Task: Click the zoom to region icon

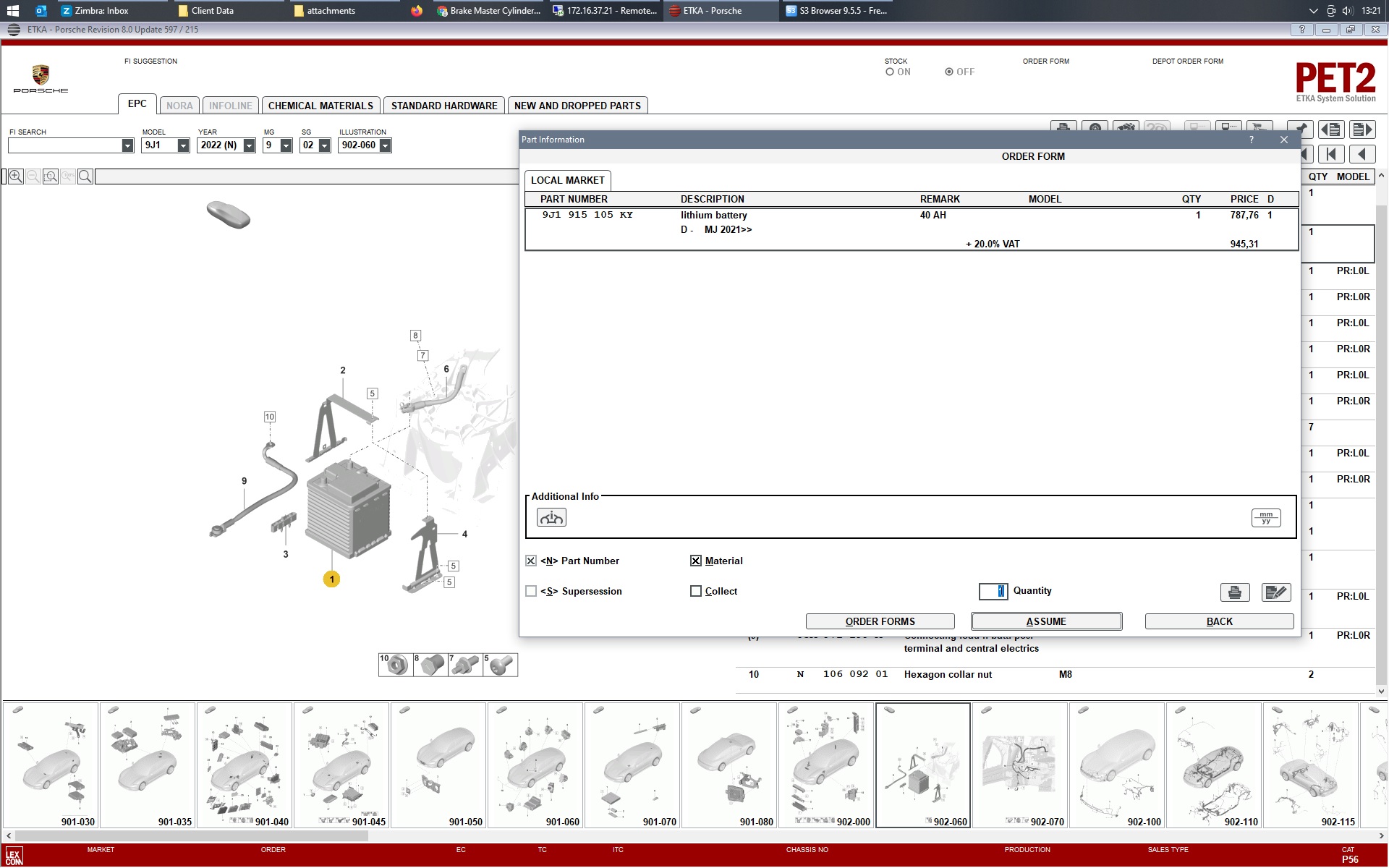Action: tap(50, 176)
